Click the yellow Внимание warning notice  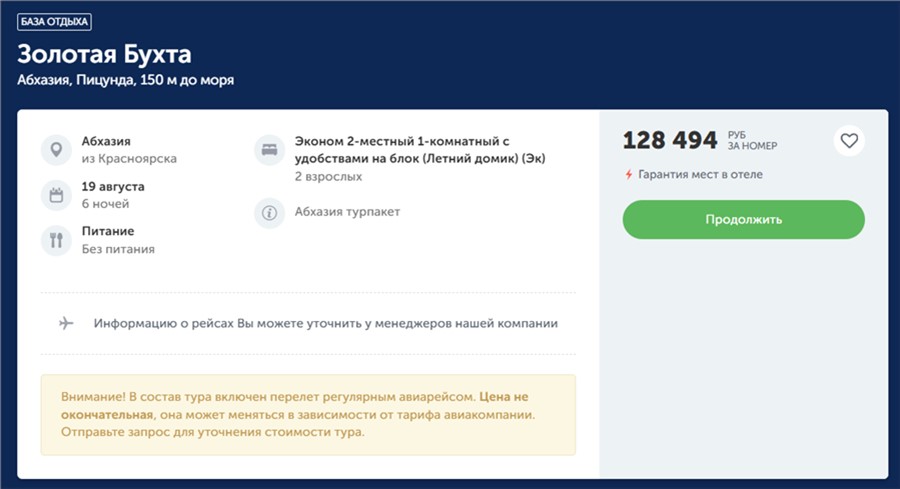pyautogui.click(x=308, y=414)
